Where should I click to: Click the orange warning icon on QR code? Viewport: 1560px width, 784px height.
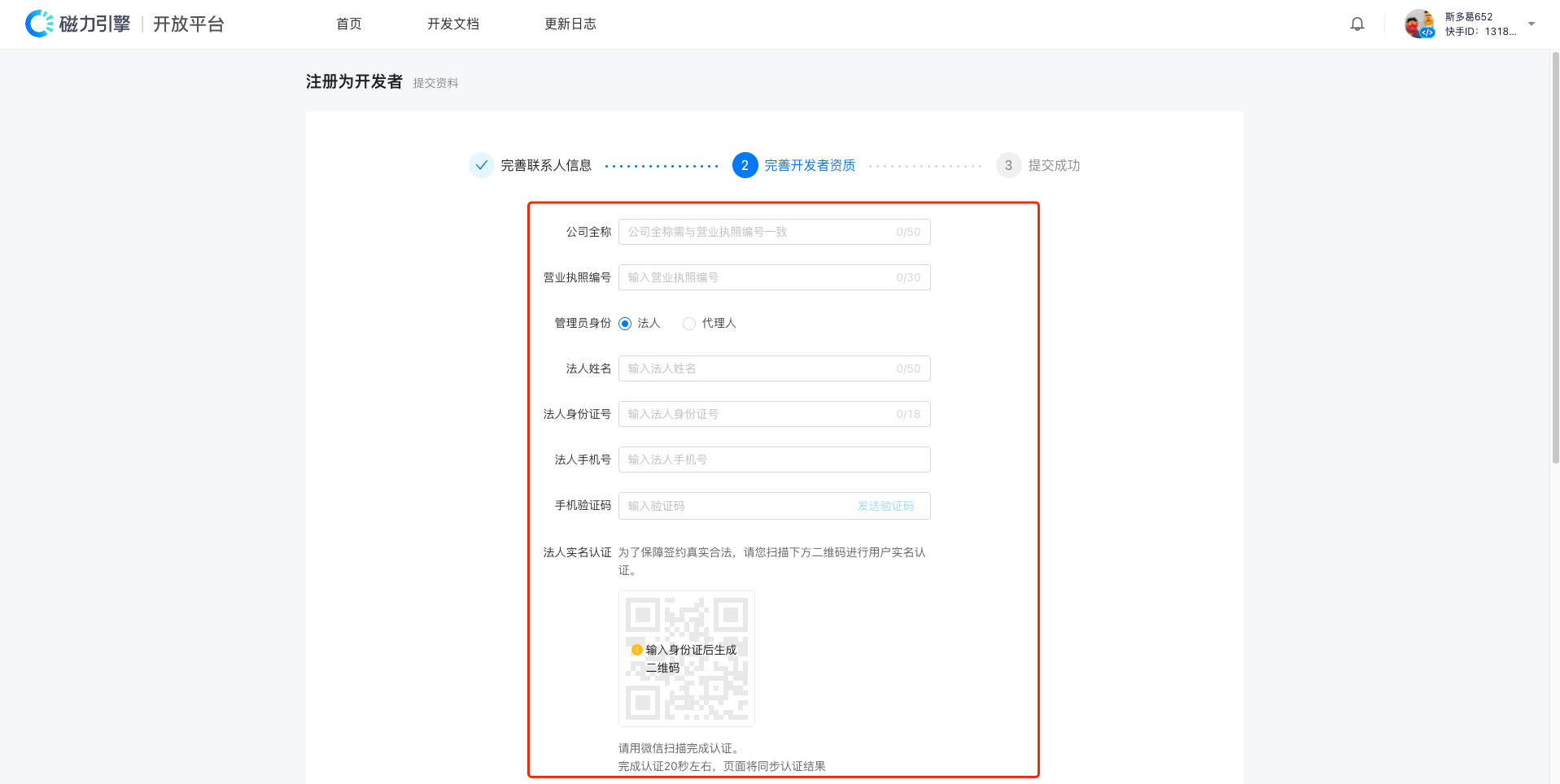tap(637, 650)
